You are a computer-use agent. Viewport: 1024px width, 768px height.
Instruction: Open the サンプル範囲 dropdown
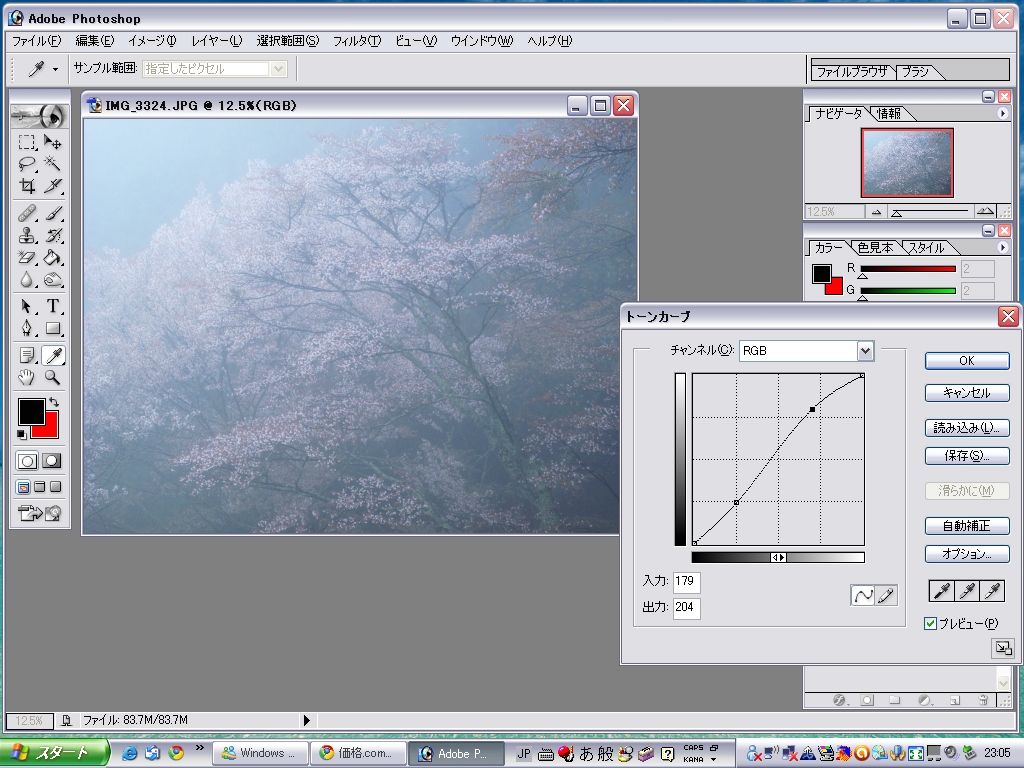(278, 69)
